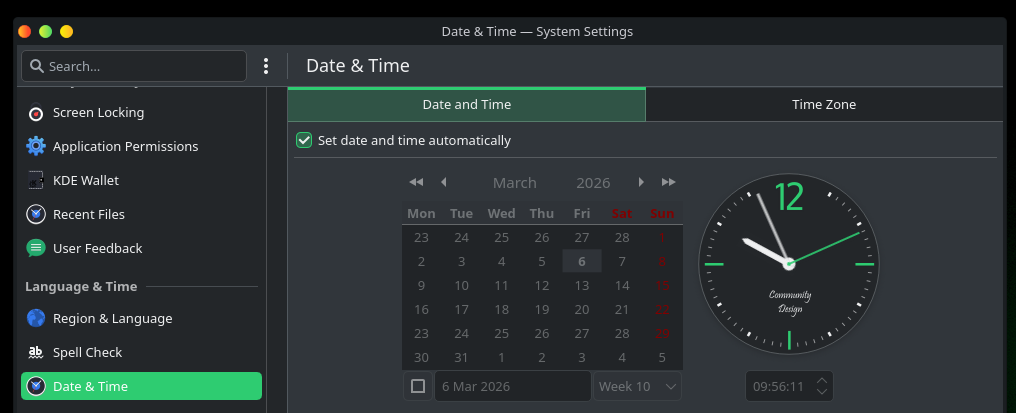
Task: Jump to previous year with double arrow
Action: (x=416, y=182)
